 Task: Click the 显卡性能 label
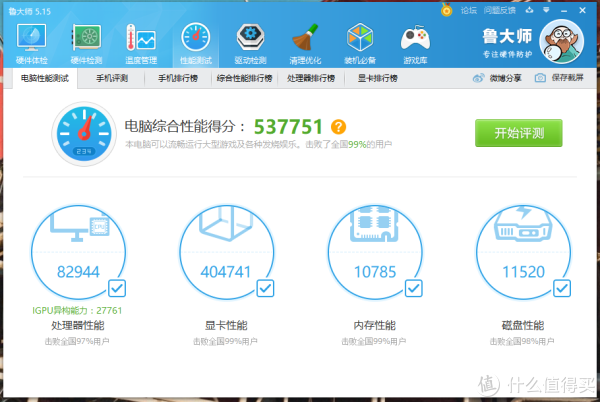pos(226,326)
